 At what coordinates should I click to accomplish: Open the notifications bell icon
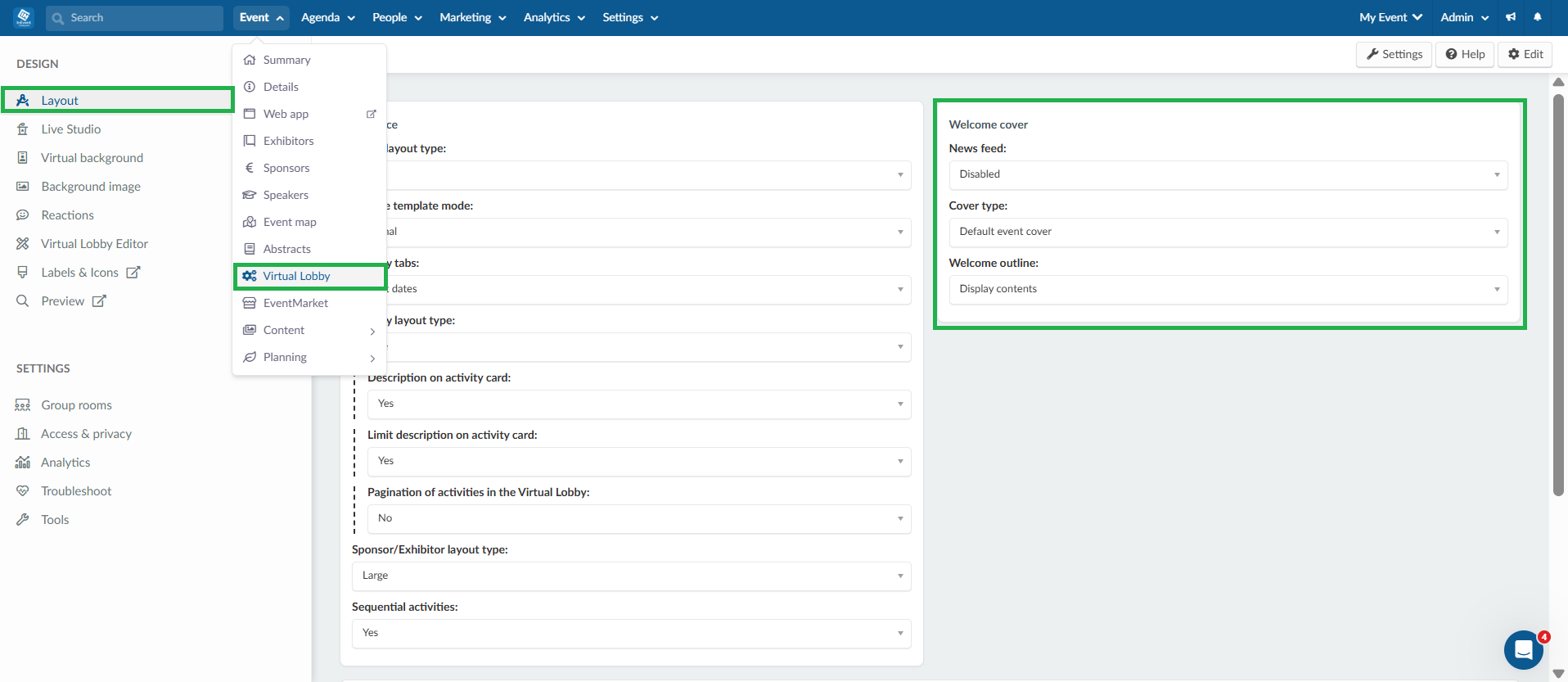(x=1538, y=17)
